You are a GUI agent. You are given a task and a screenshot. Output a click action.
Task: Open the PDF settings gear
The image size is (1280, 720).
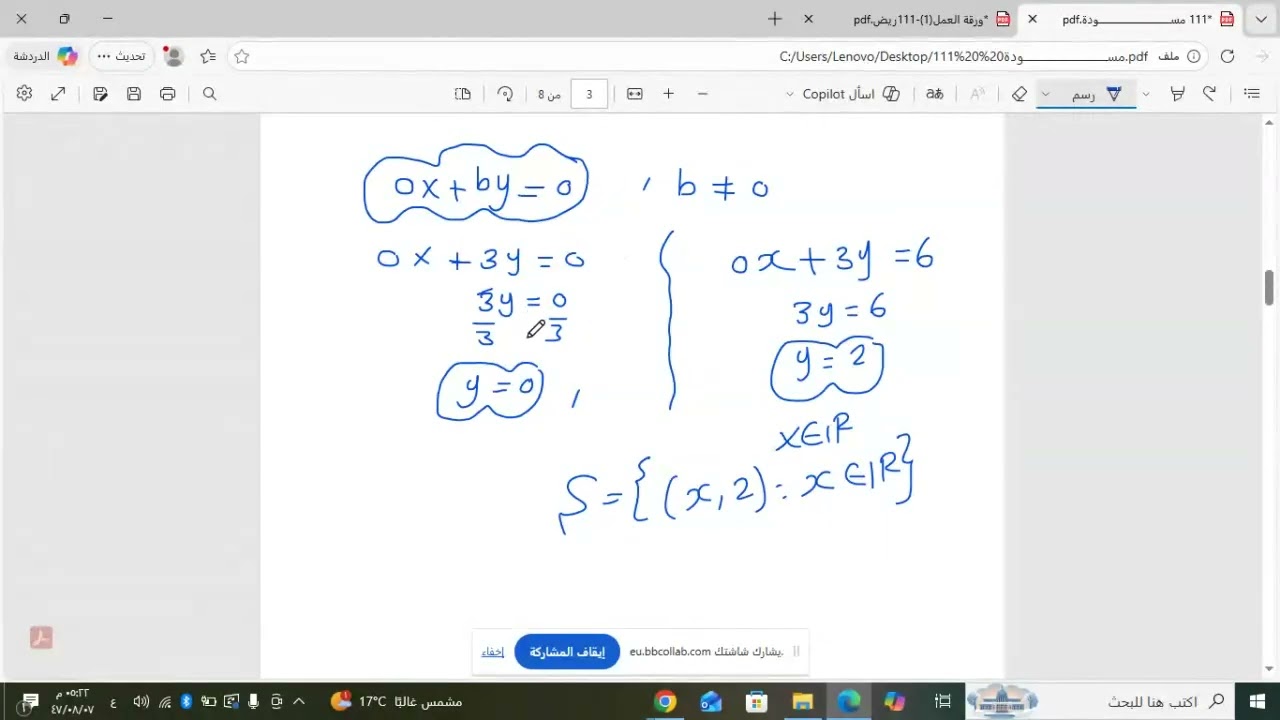[x=24, y=93]
